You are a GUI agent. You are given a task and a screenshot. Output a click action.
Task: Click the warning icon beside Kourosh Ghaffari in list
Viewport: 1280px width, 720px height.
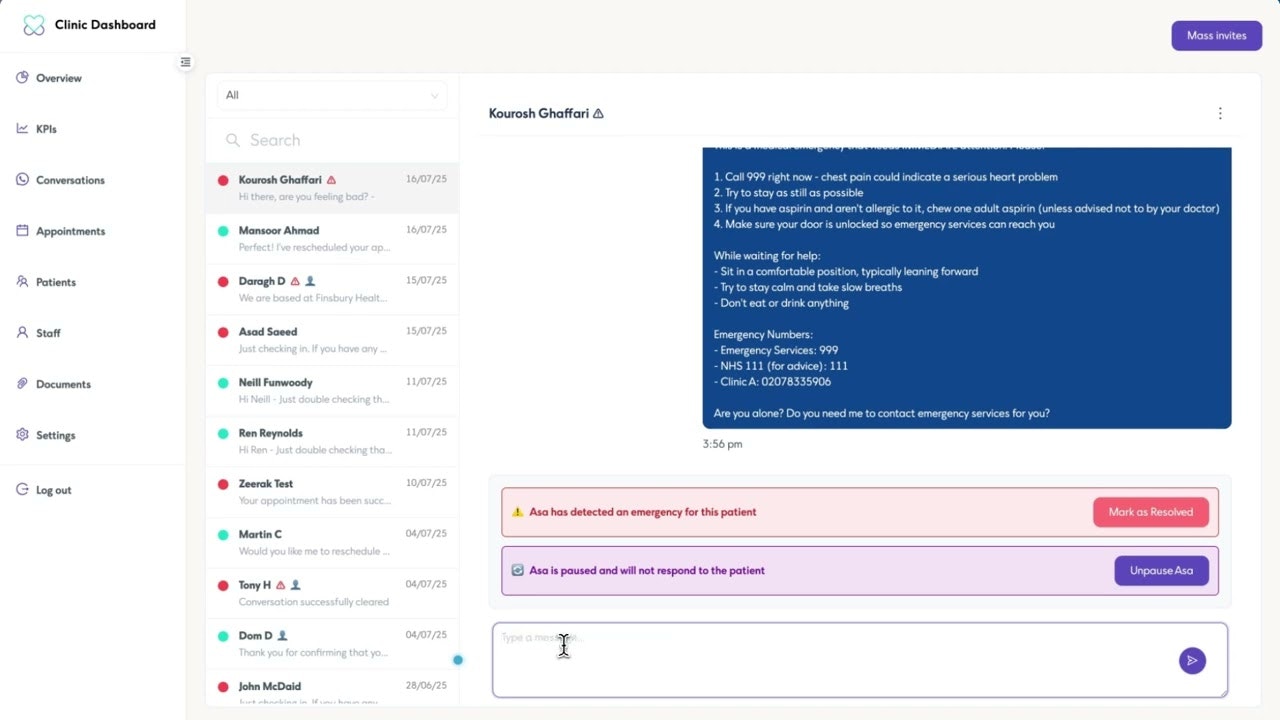tap(331, 180)
